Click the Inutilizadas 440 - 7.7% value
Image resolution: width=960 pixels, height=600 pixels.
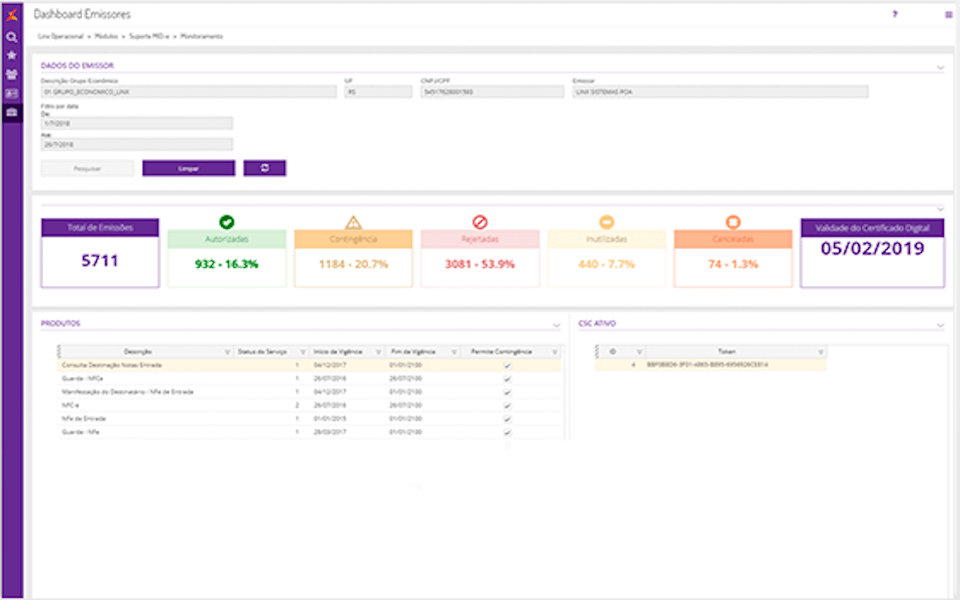tap(606, 264)
